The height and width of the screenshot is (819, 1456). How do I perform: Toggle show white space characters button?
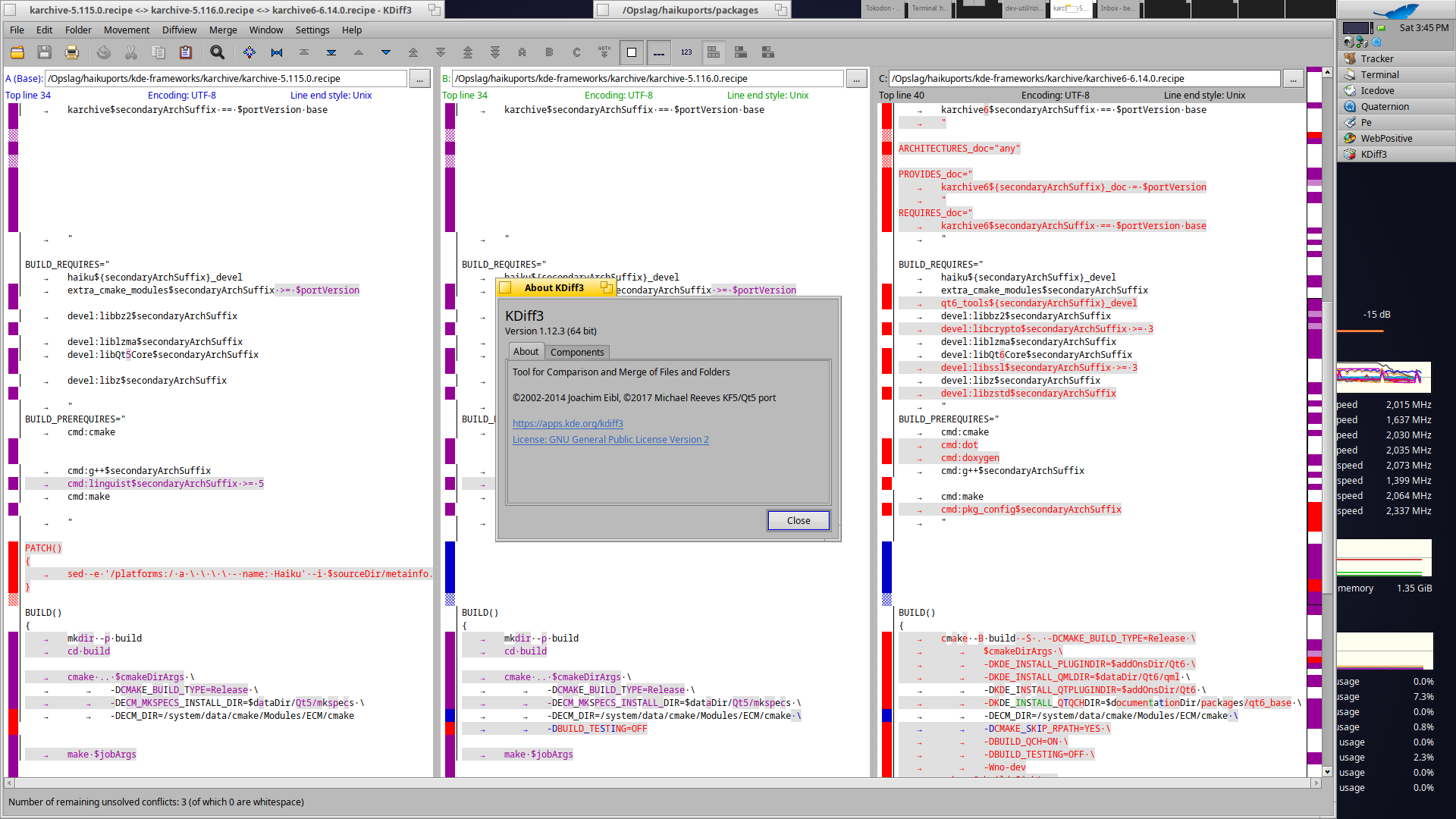tap(632, 52)
